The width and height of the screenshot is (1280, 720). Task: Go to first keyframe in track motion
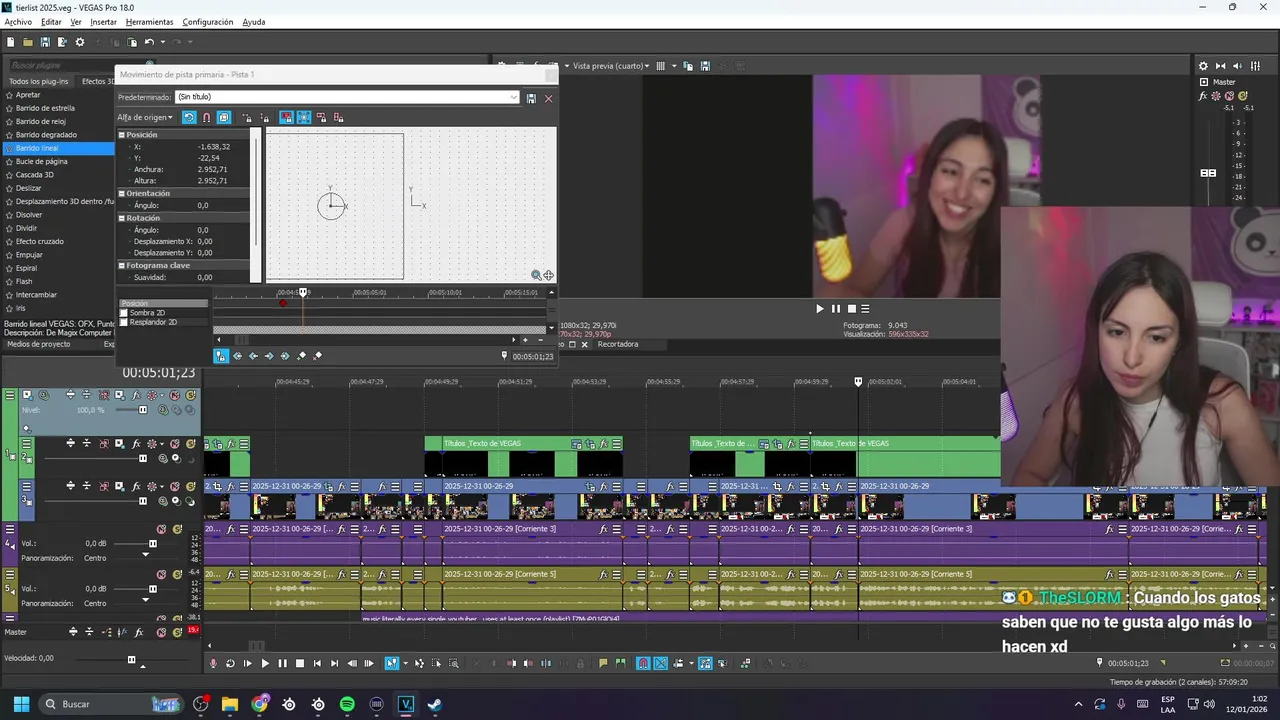pos(237,356)
